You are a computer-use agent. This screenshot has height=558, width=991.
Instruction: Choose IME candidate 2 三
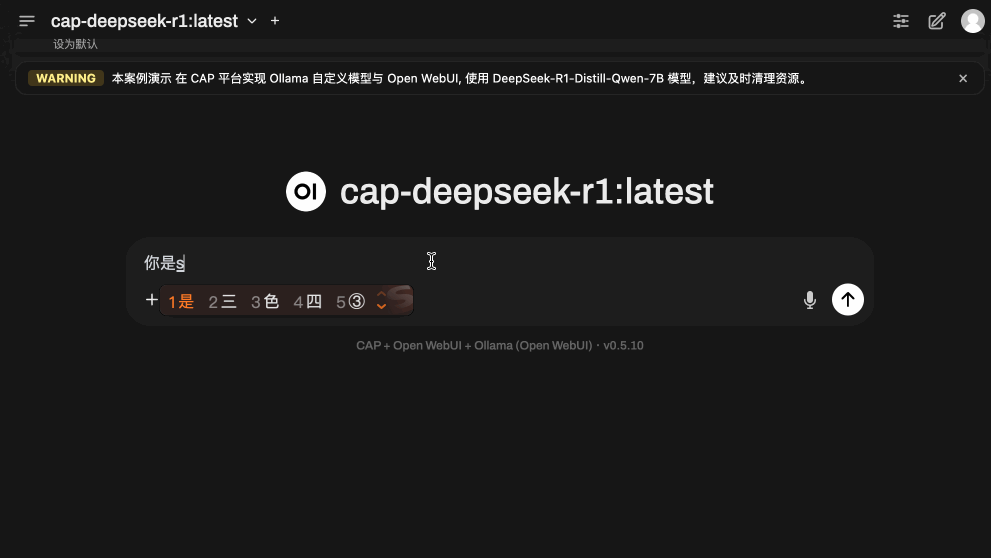click(222, 301)
